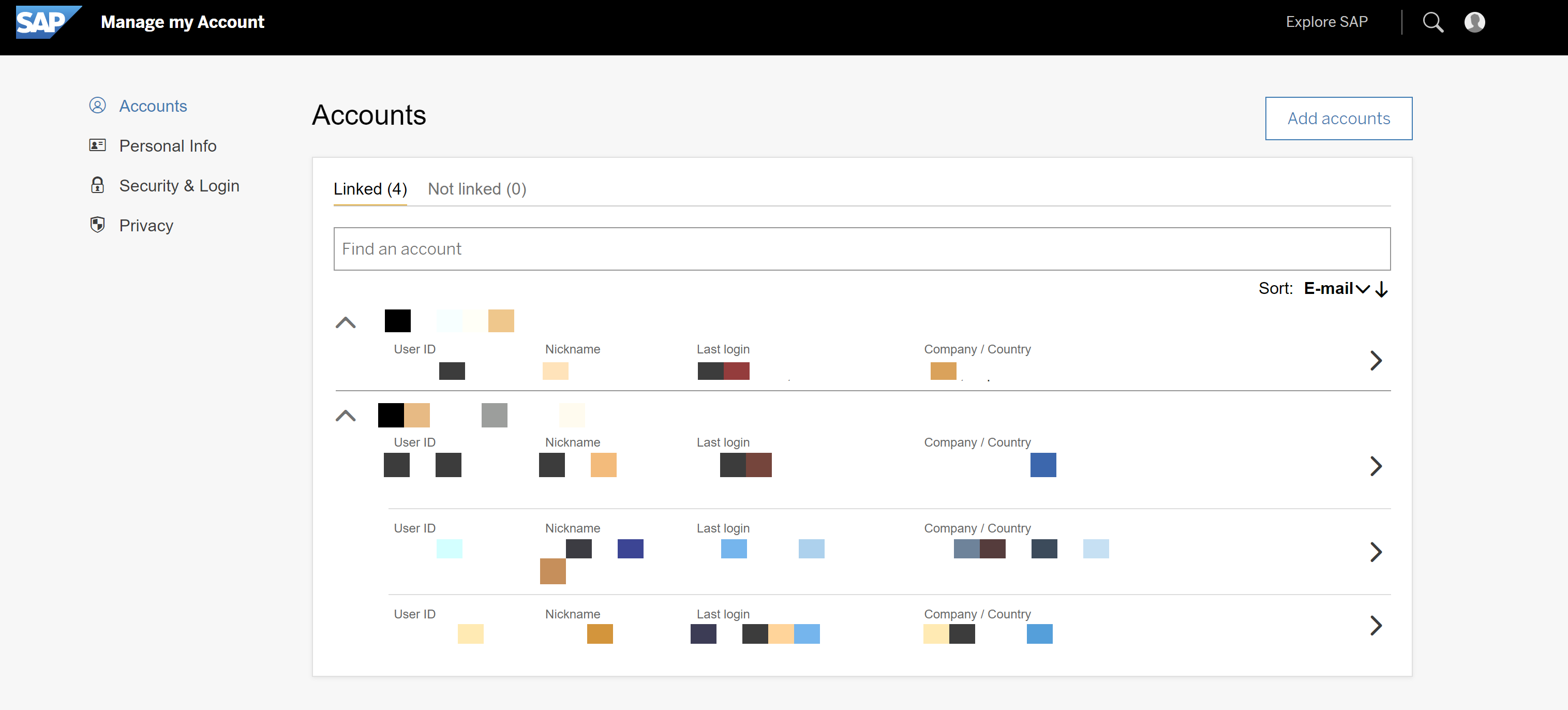
Task: Open first account details with right chevron
Action: point(1377,361)
